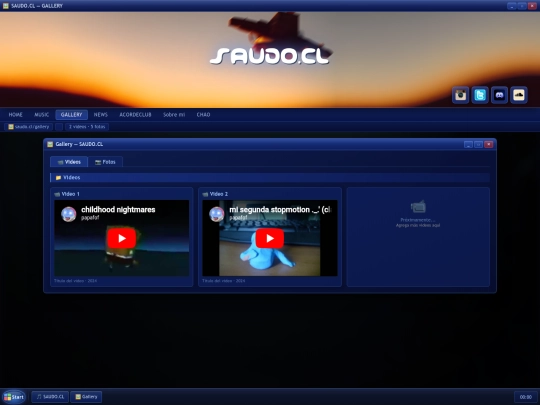Open the Twitter social icon
Image resolution: width=540 pixels, height=405 pixels.
(x=480, y=95)
